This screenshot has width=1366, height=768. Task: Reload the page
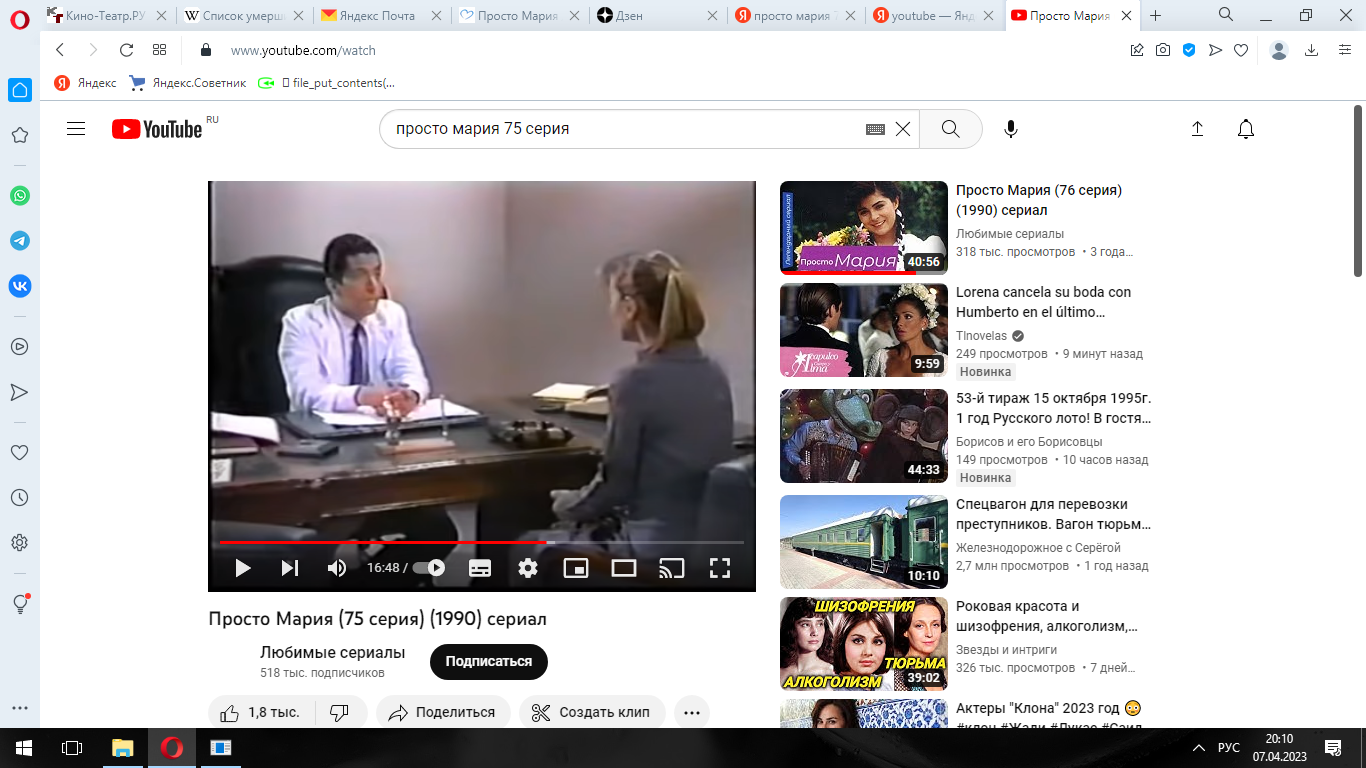coord(126,50)
